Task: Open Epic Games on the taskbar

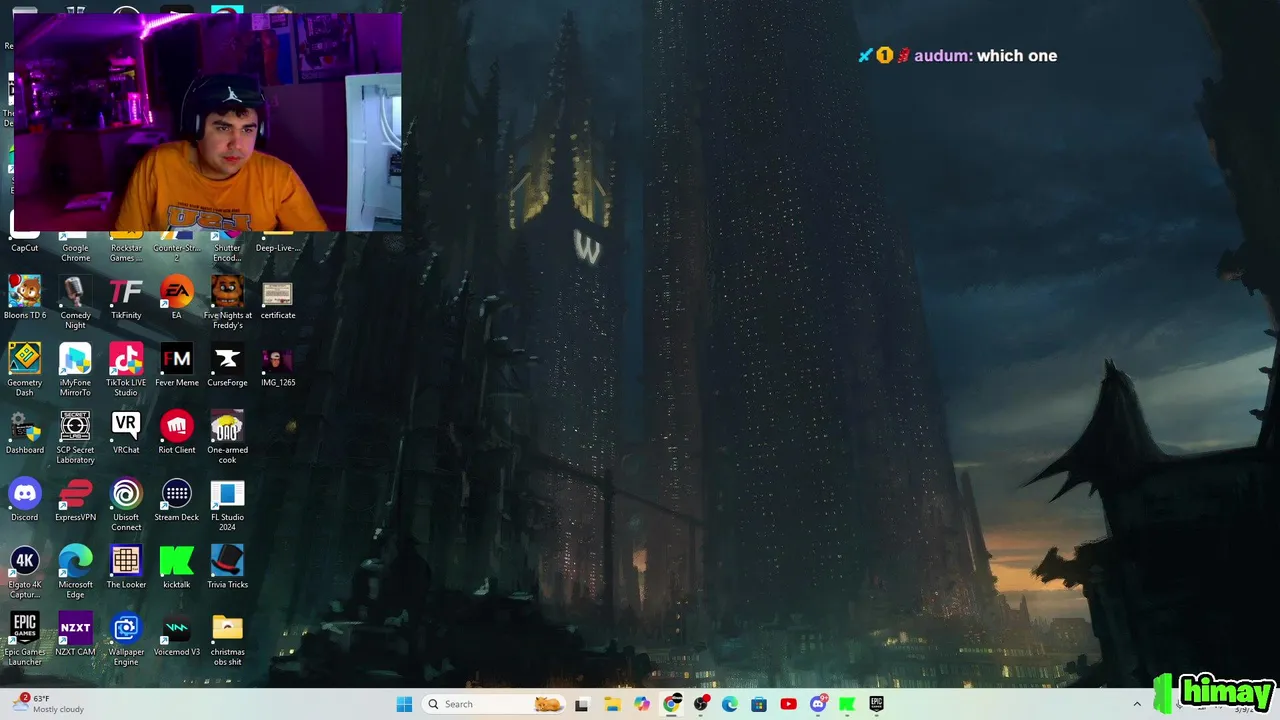Action: 877,704
